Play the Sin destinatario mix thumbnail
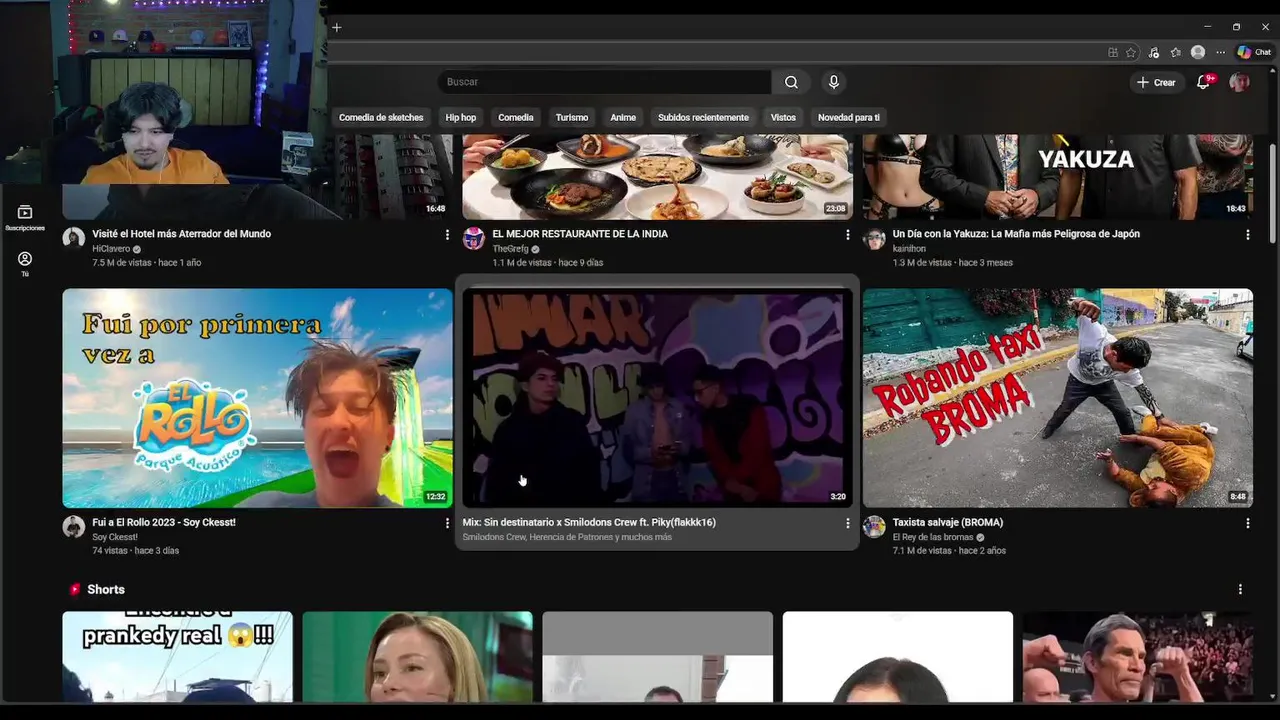Viewport: 1280px width, 720px height. [x=658, y=398]
